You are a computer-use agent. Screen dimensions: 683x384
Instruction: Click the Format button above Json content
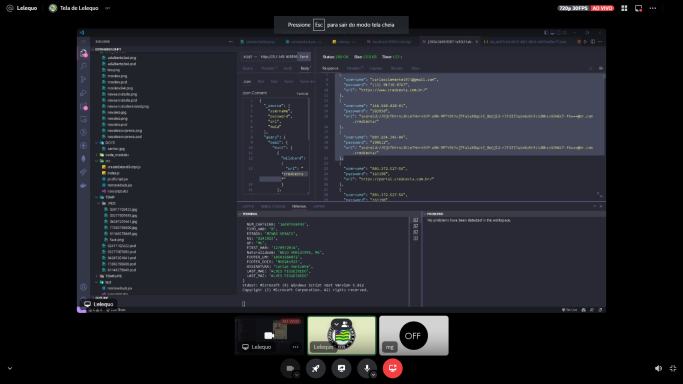click(302, 94)
